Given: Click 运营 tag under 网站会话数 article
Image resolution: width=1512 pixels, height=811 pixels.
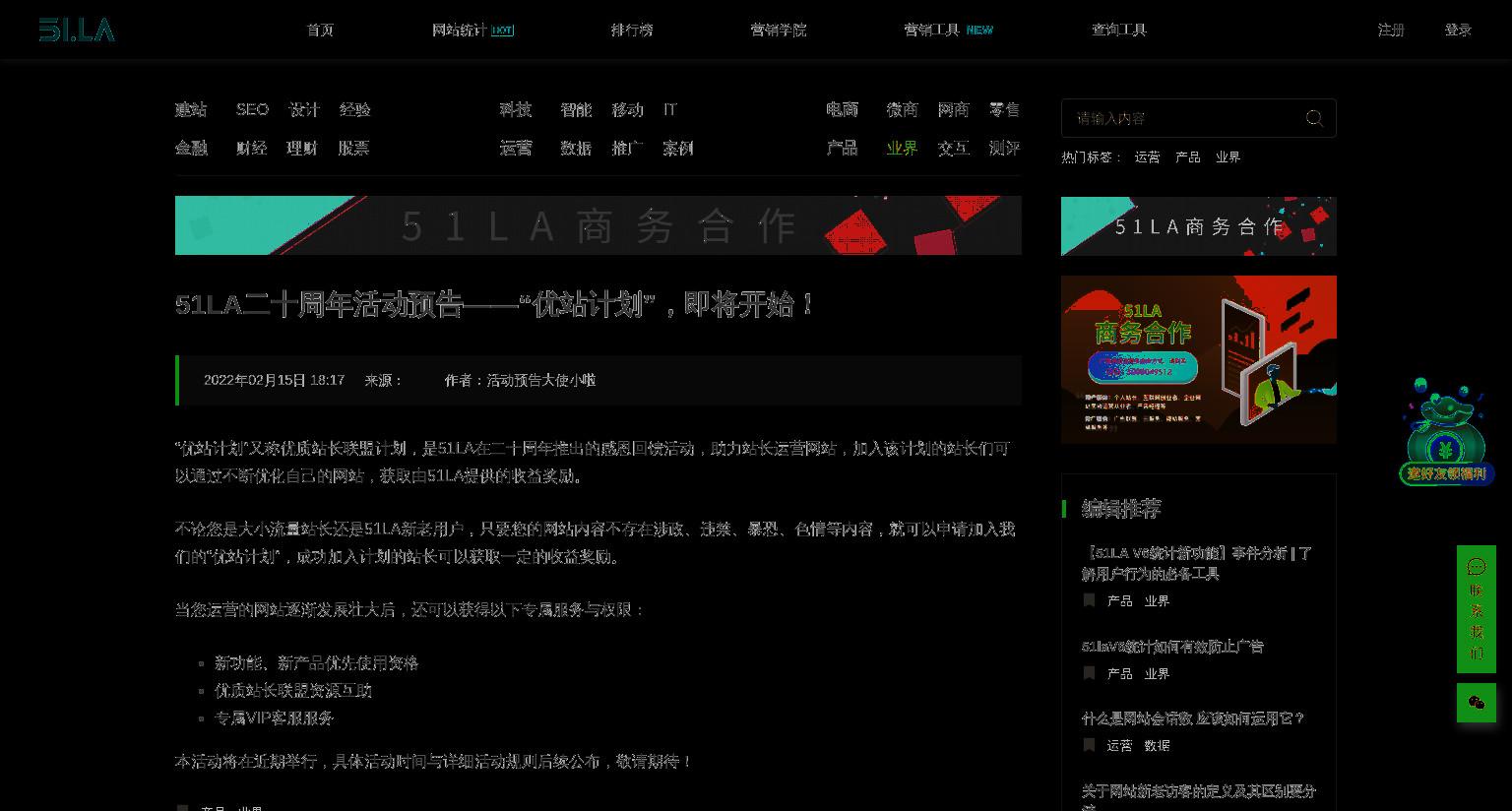Looking at the screenshot, I should 1119,746.
